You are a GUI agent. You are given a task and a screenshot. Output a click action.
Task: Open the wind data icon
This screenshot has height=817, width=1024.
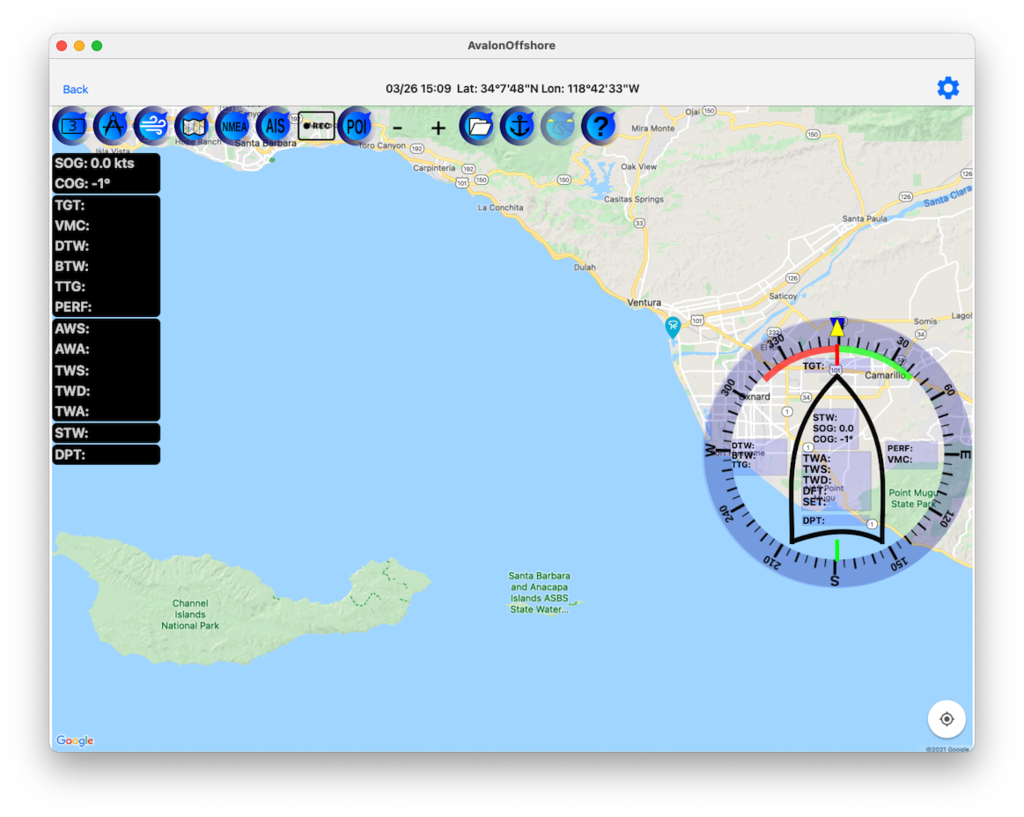tap(153, 125)
